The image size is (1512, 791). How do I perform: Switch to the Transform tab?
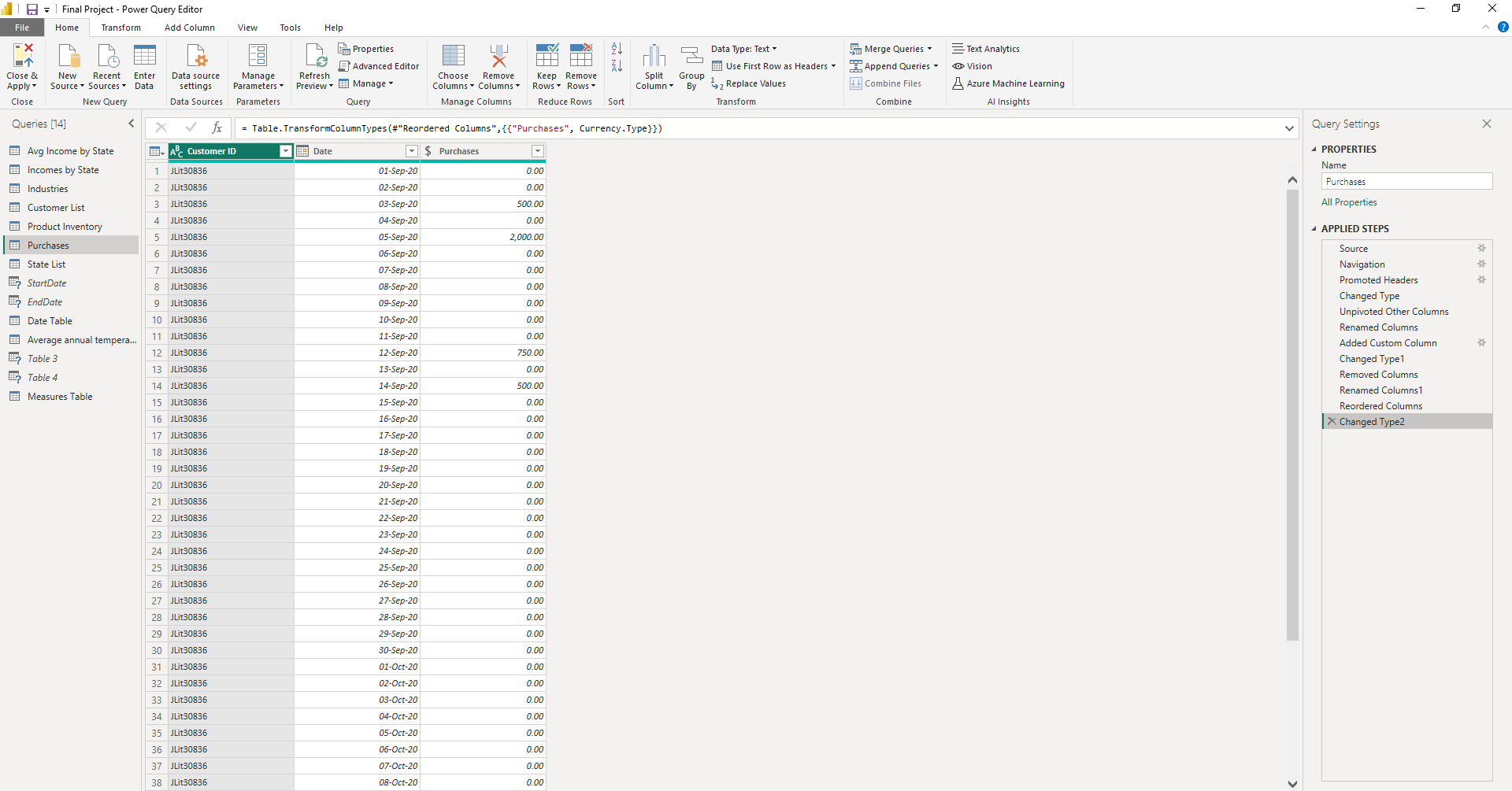pyautogui.click(x=120, y=28)
